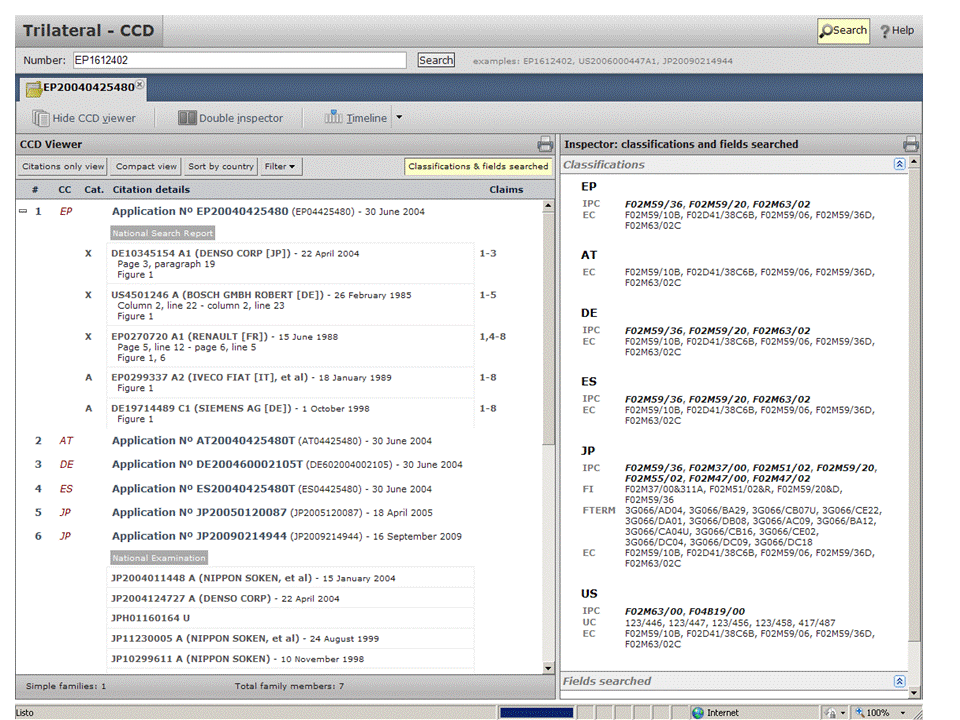
Task: Click the Hide CCD viewer icon
Action: tap(41, 118)
